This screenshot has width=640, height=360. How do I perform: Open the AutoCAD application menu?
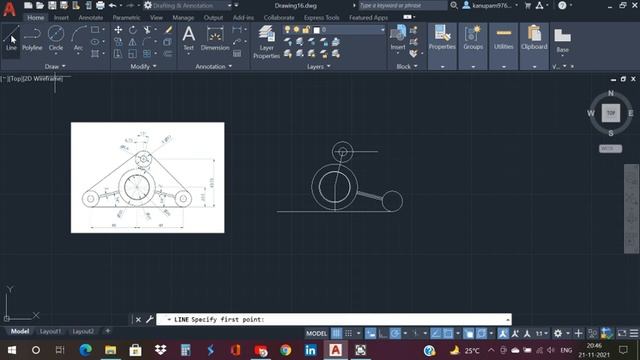(x=9, y=9)
